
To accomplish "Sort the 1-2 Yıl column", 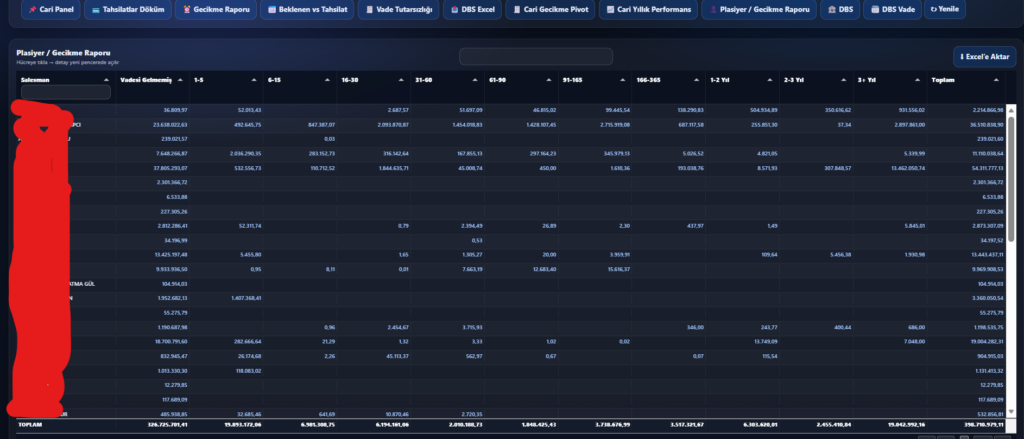I will click(x=771, y=80).
